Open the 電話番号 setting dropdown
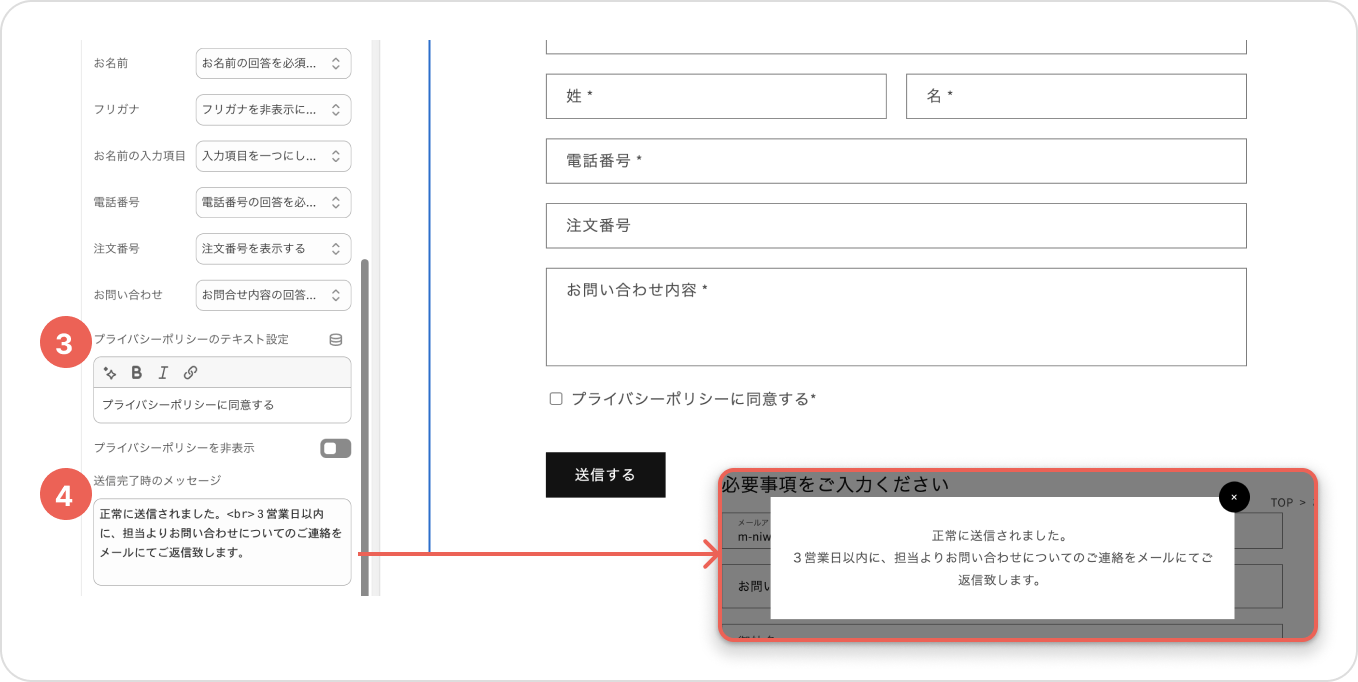Viewport: 1358px width, 682px height. click(x=274, y=202)
